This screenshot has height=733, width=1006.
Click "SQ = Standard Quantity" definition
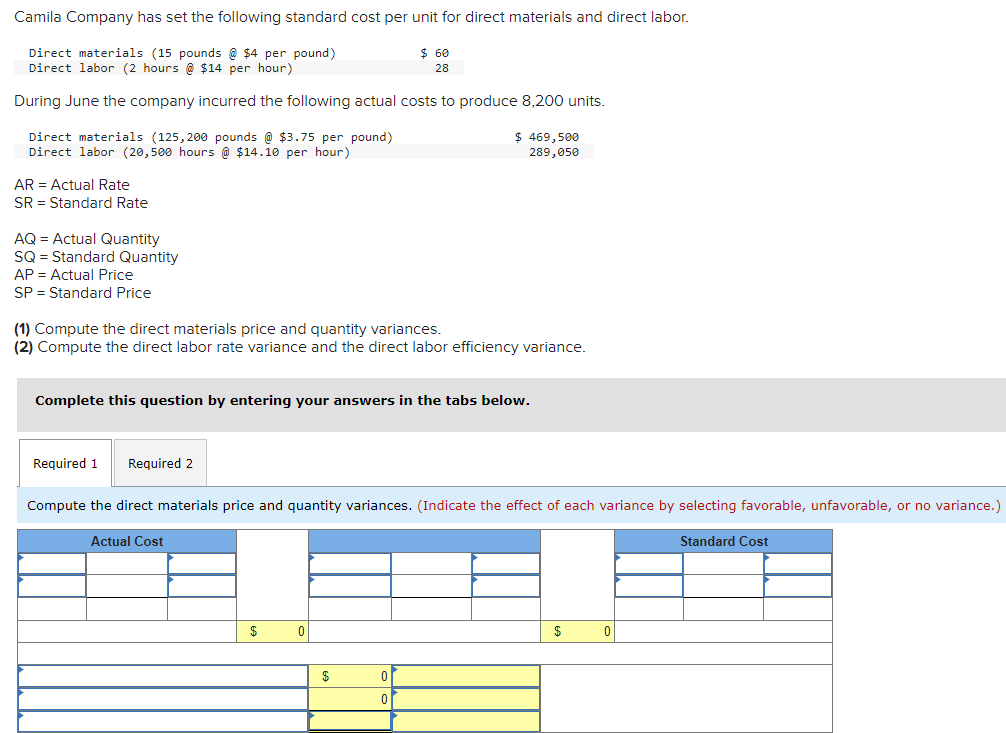point(96,257)
